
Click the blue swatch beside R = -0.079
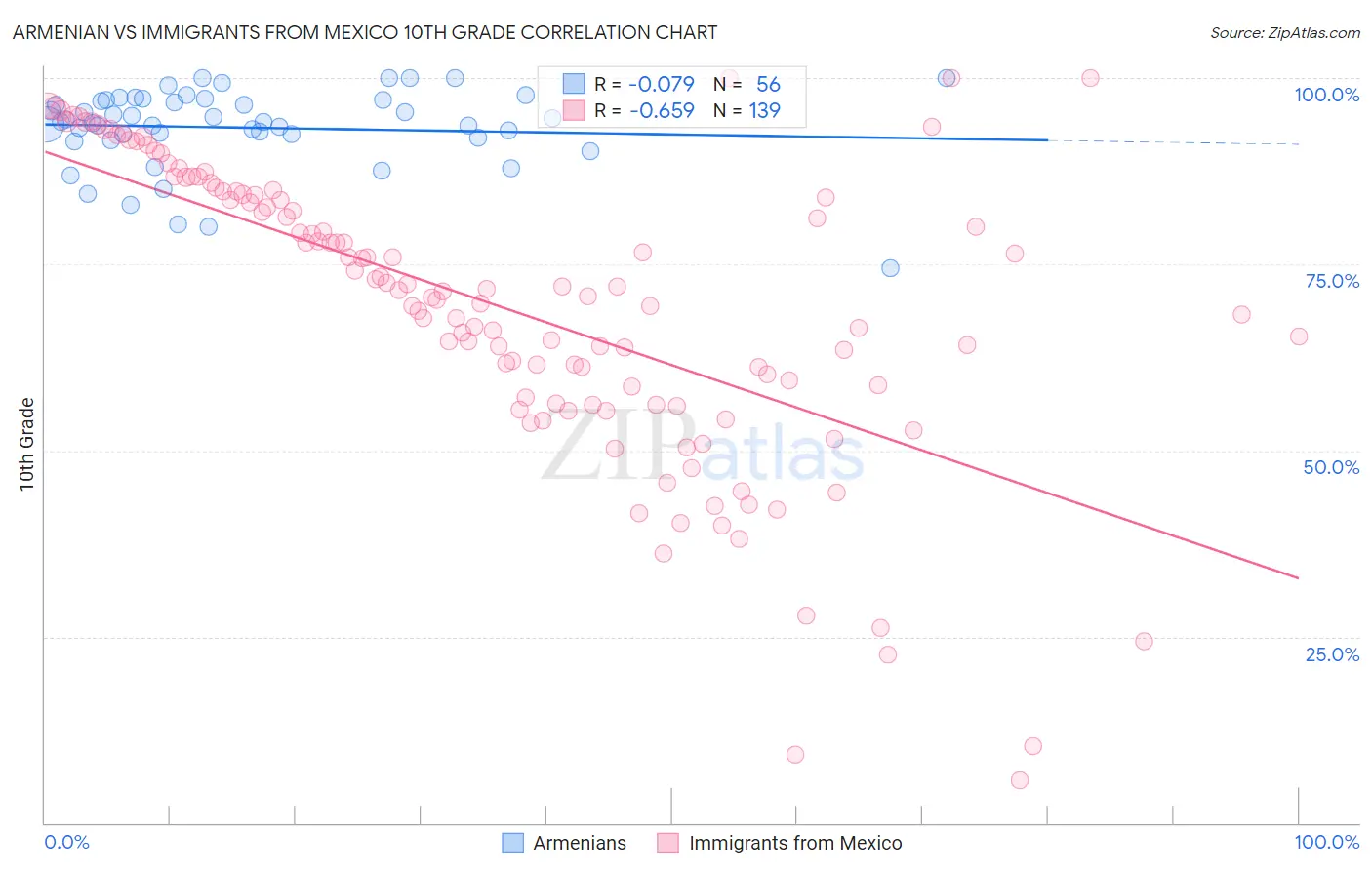[x=574, y=84]
